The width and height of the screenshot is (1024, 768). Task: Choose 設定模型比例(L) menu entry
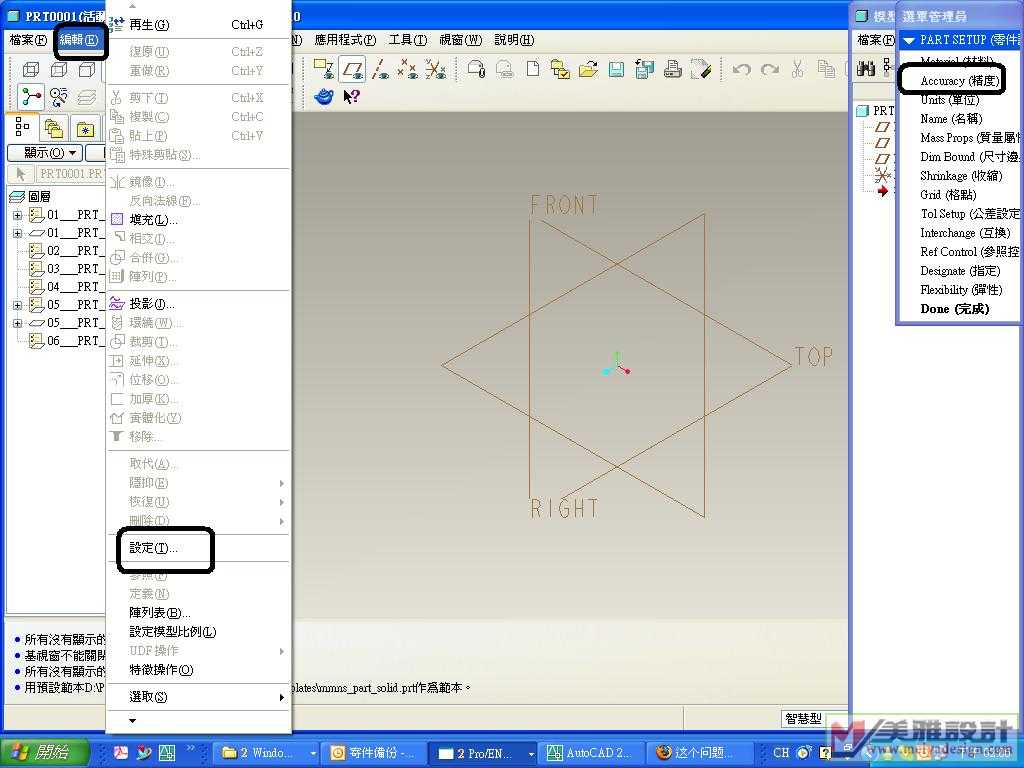[199, 632]
